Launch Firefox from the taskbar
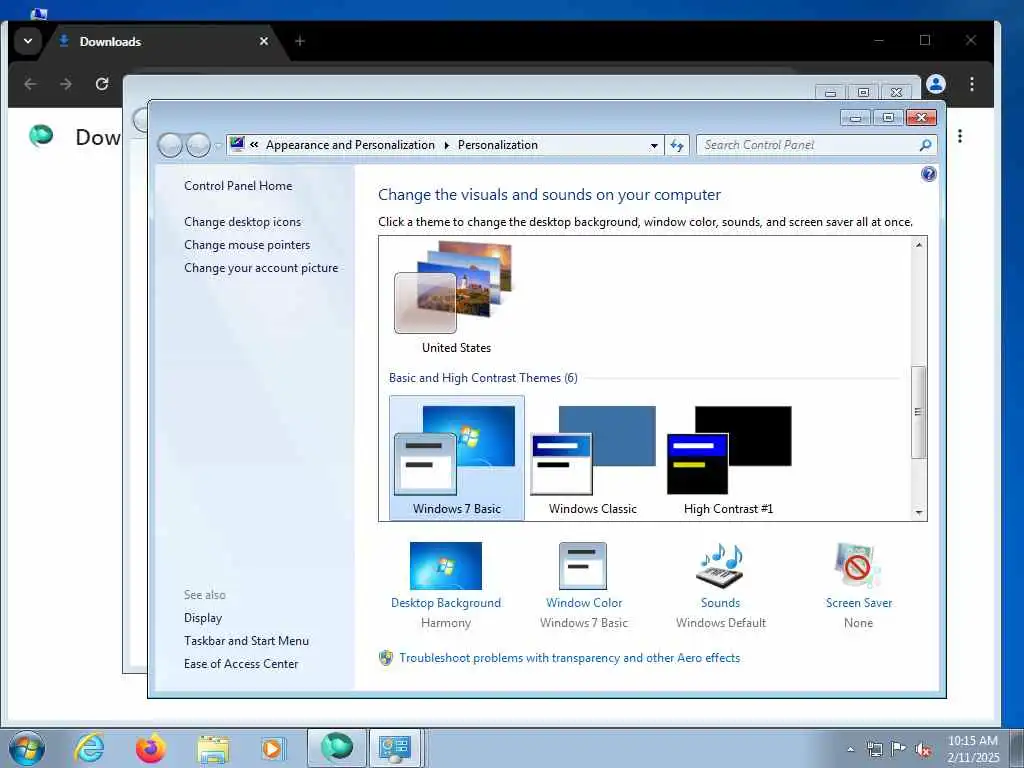Screen dimensions: 1024x768 [x=150, y=748]
